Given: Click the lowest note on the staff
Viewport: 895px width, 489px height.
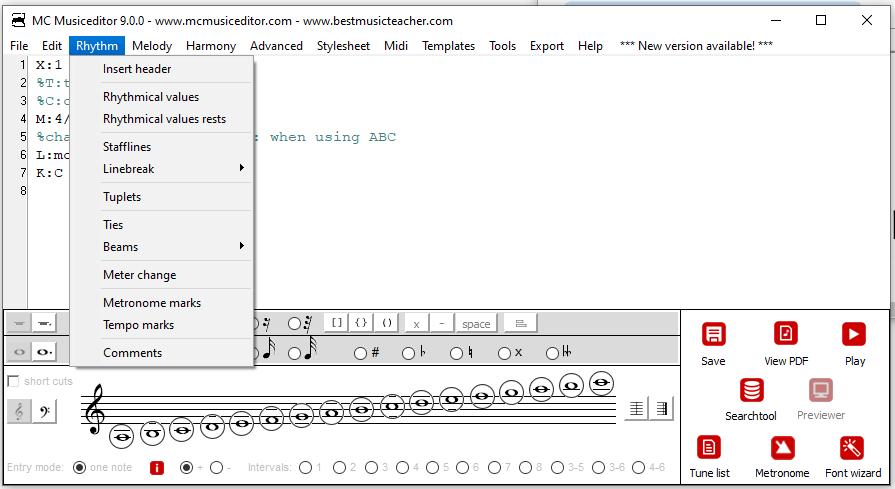Looking at the screenshot, I should point(122,437).
